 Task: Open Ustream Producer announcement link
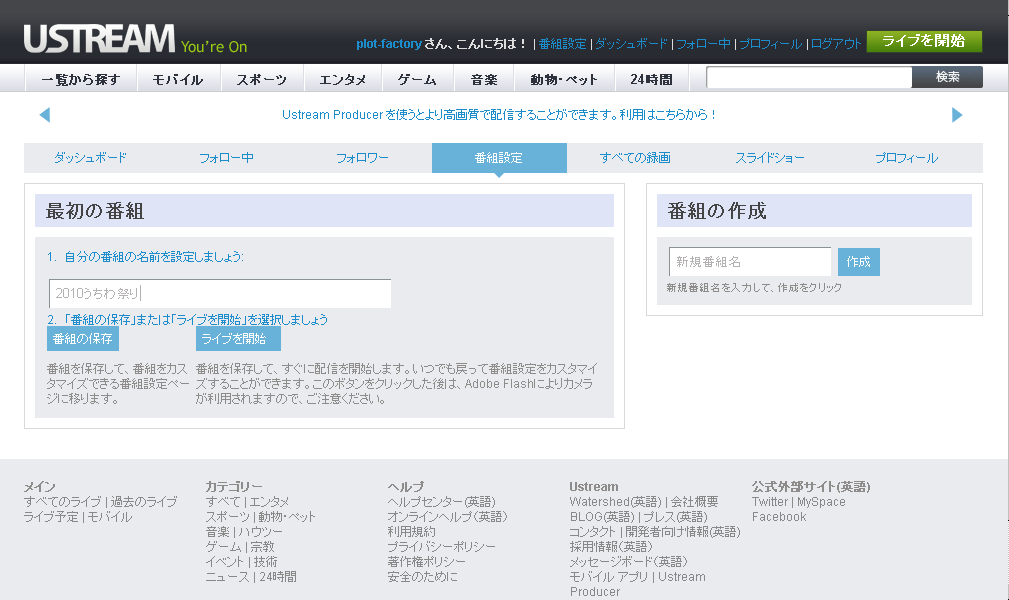[499, 115]
